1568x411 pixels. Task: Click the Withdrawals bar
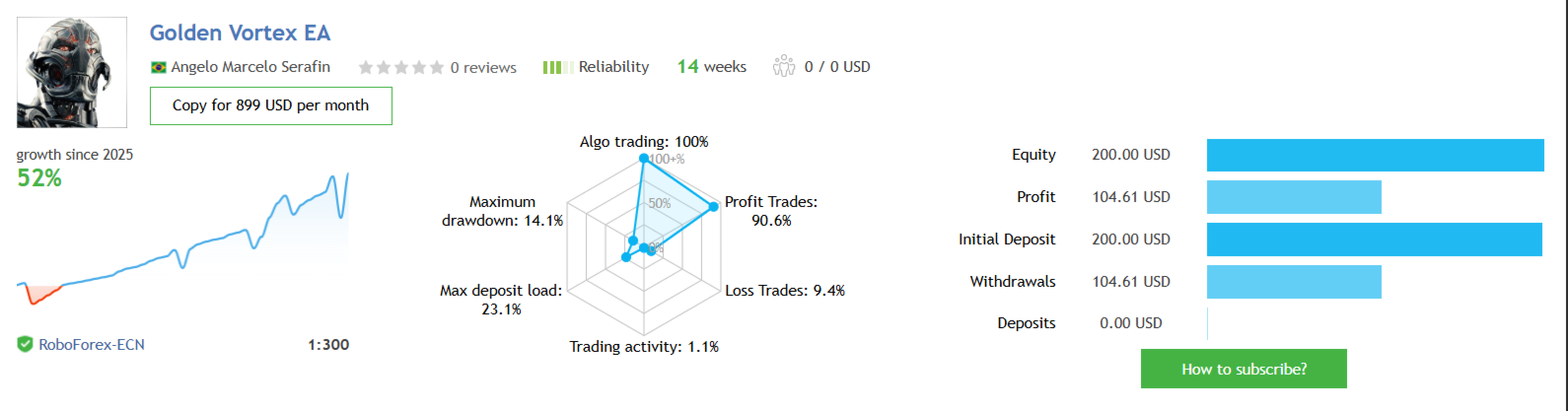pyautogui.click(x=1294, y=282)
